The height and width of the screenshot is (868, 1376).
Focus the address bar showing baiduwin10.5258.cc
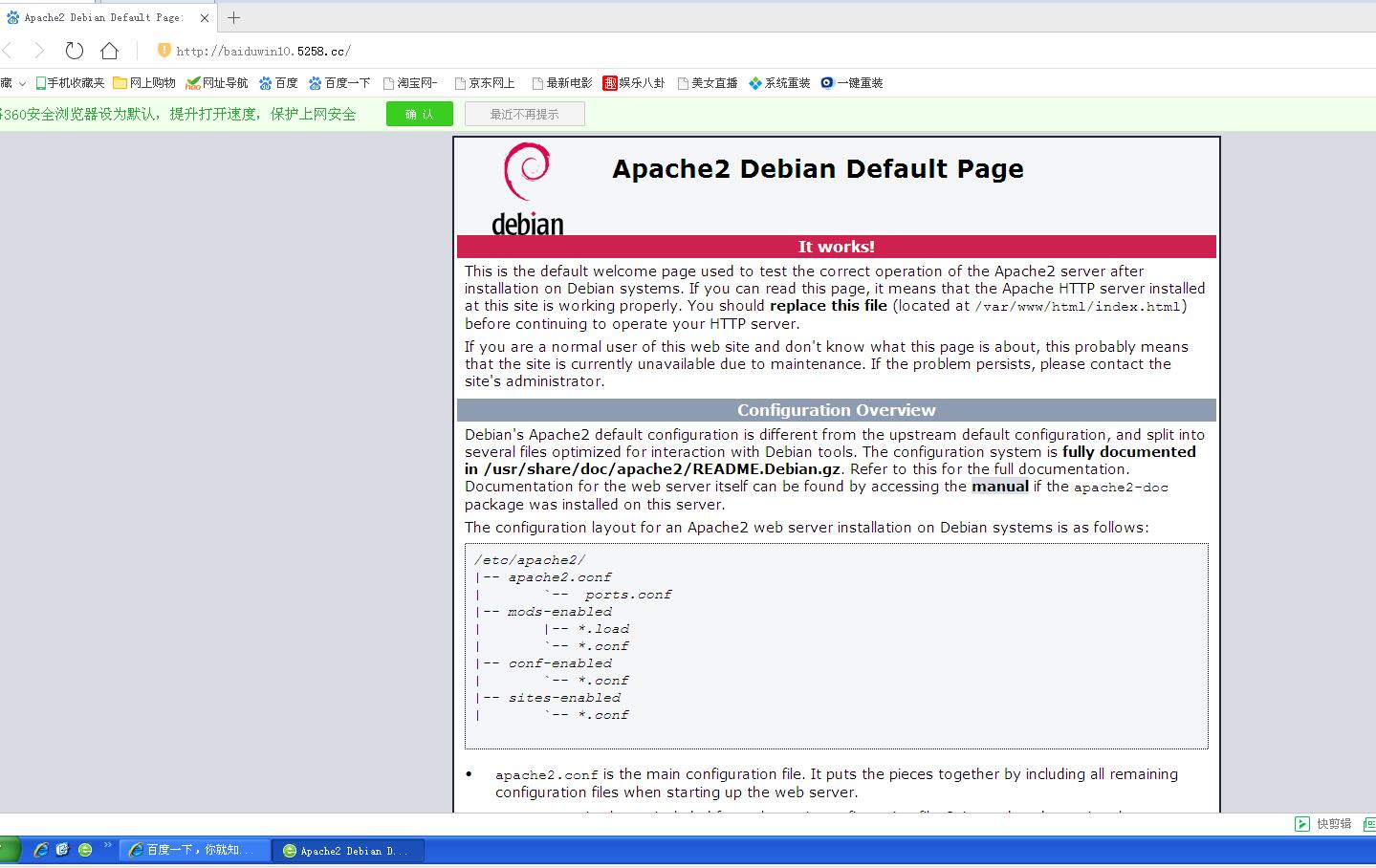(x=263, y=52)
